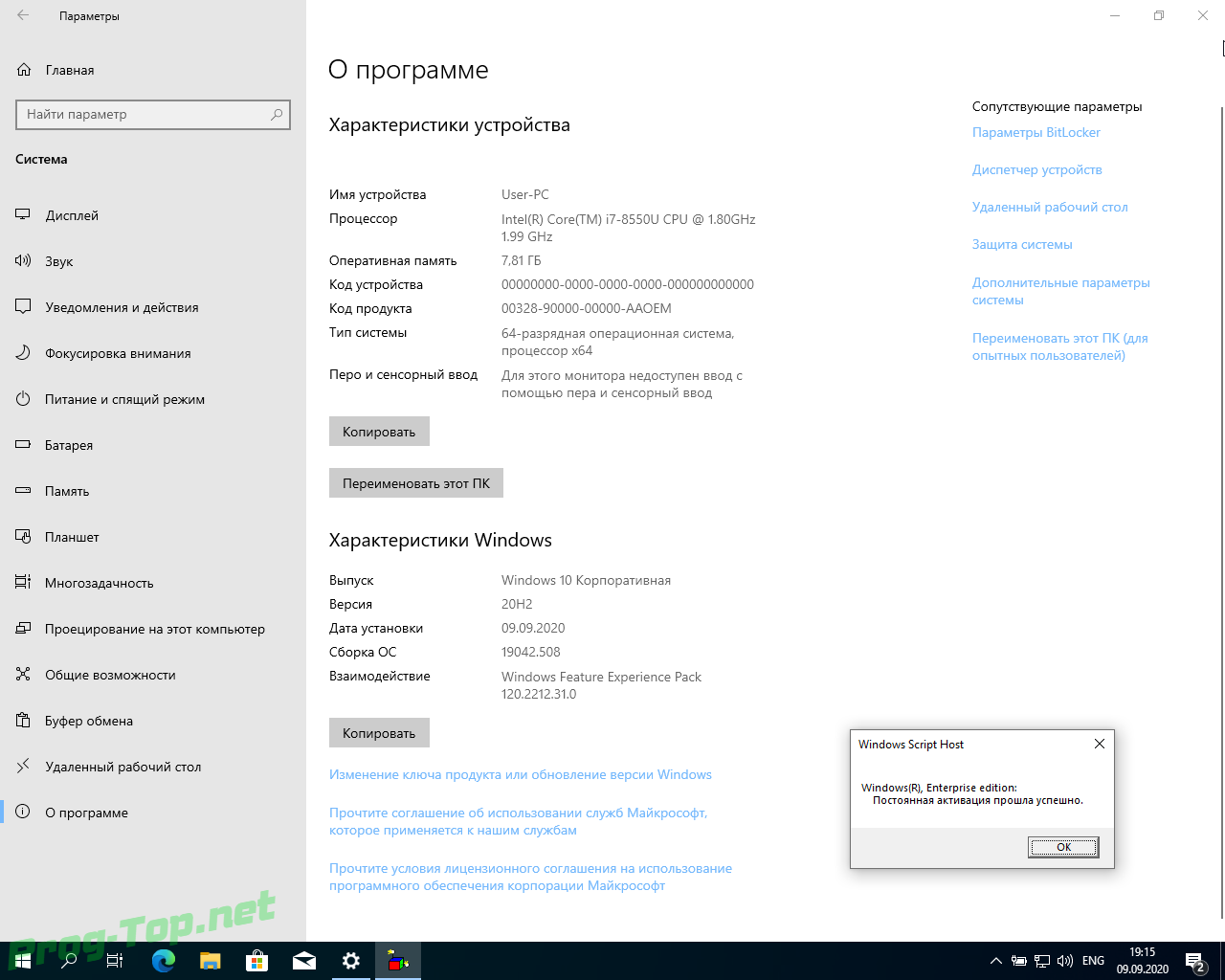Screen dimensions: 1225x980
Task: Click the taskbar search icon
Action: pyautogui.click(x=69, y=961)
